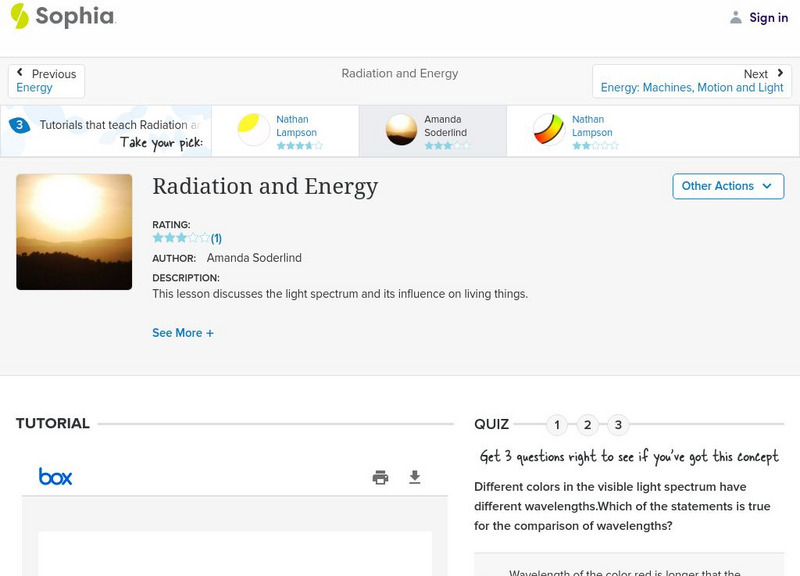Screen dimensions: 800x576
Task: Click the blue number 3 badge
Action: point(19,125)
